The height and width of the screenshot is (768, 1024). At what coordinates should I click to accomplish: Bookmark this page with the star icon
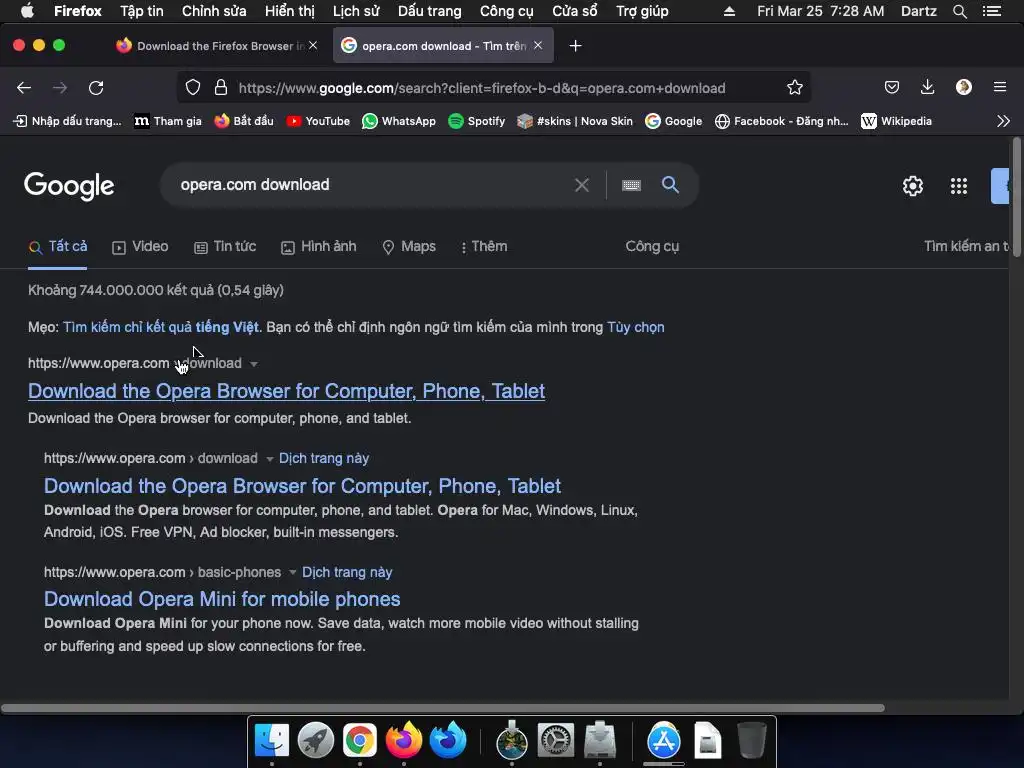pos(794,88)
